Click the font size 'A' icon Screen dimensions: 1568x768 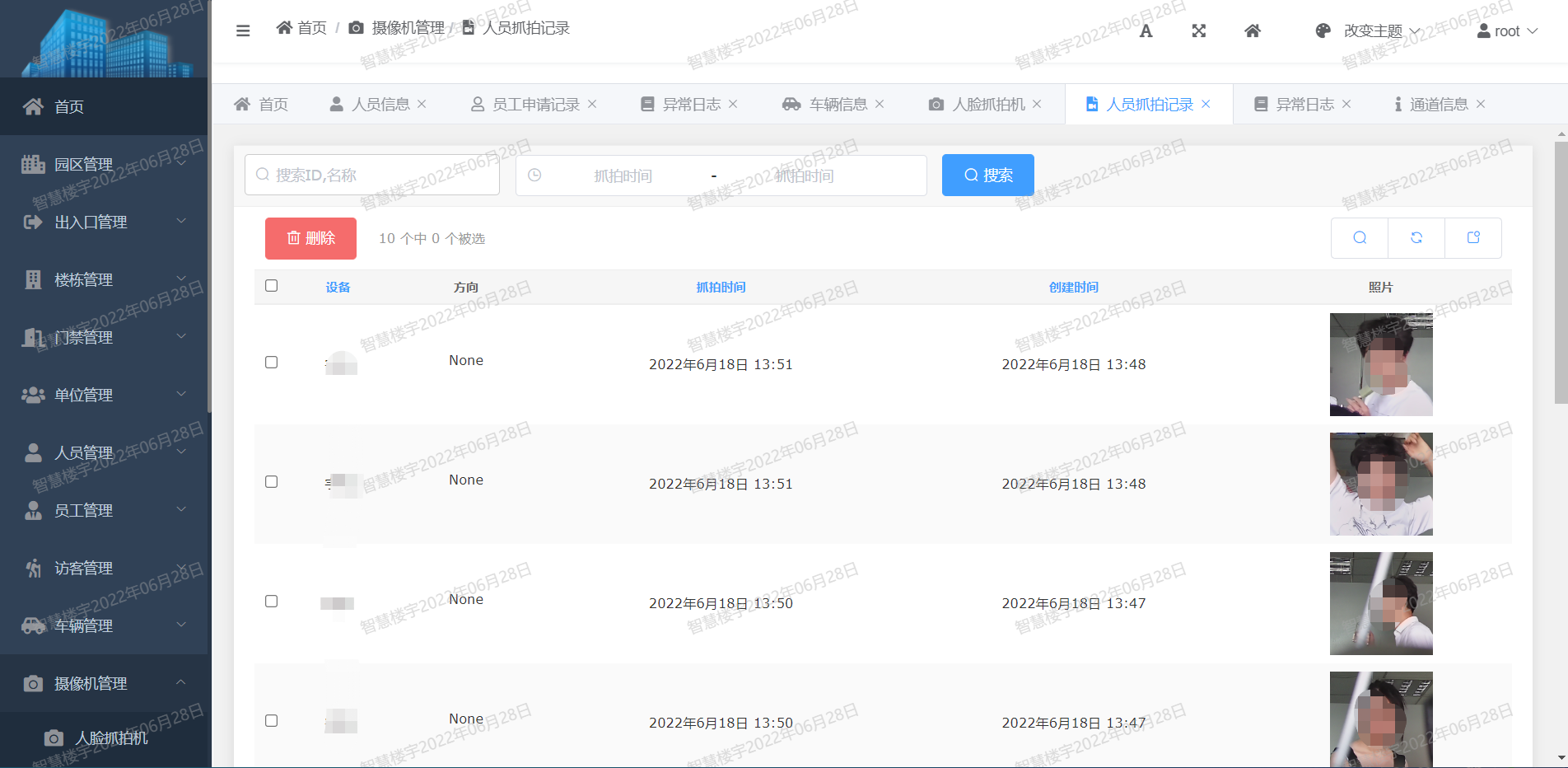click(x=1146, y=31)
